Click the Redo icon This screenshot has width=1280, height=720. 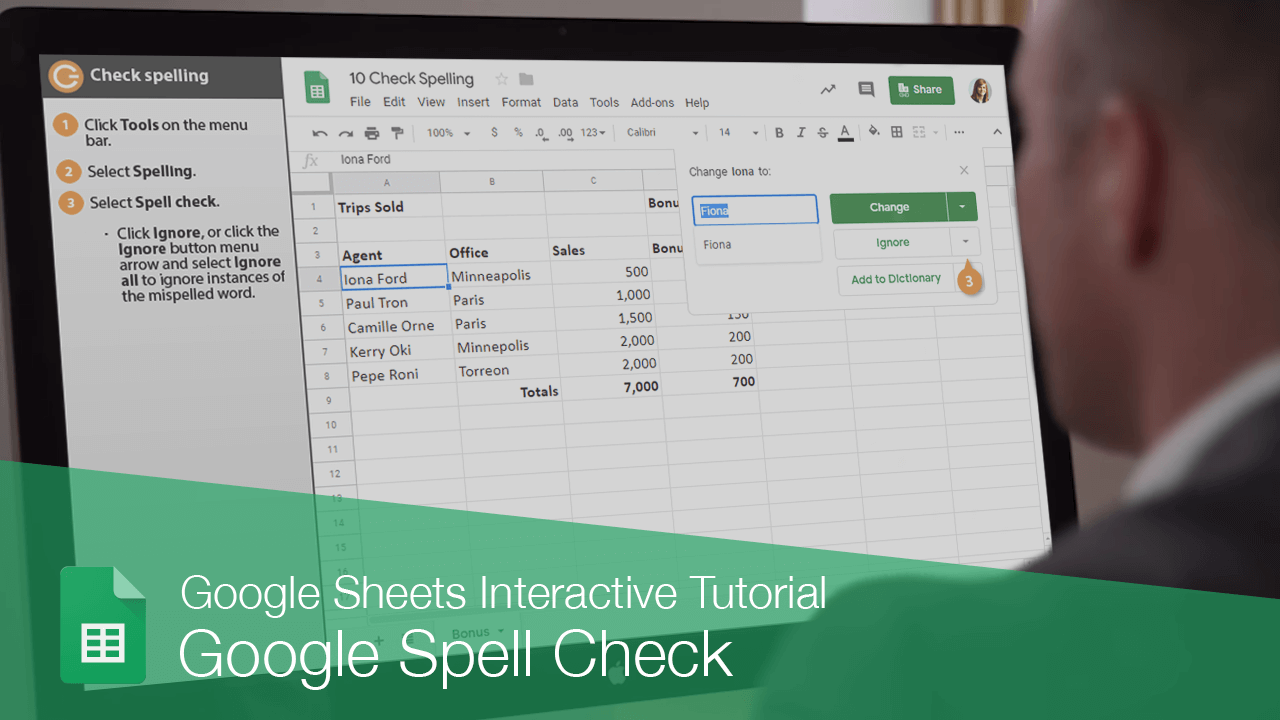coord(345,132)
